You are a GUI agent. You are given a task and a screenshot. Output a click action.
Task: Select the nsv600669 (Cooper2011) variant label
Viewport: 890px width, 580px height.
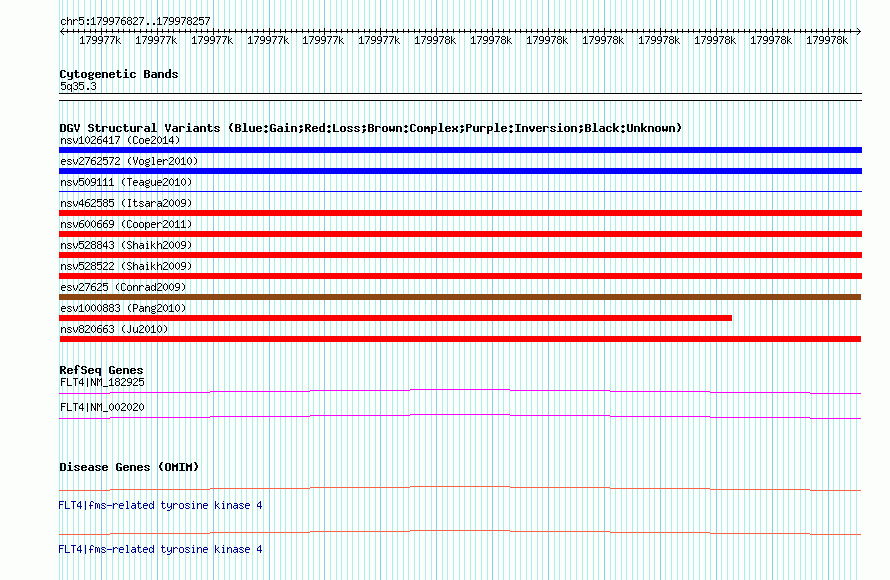(126, 224)
